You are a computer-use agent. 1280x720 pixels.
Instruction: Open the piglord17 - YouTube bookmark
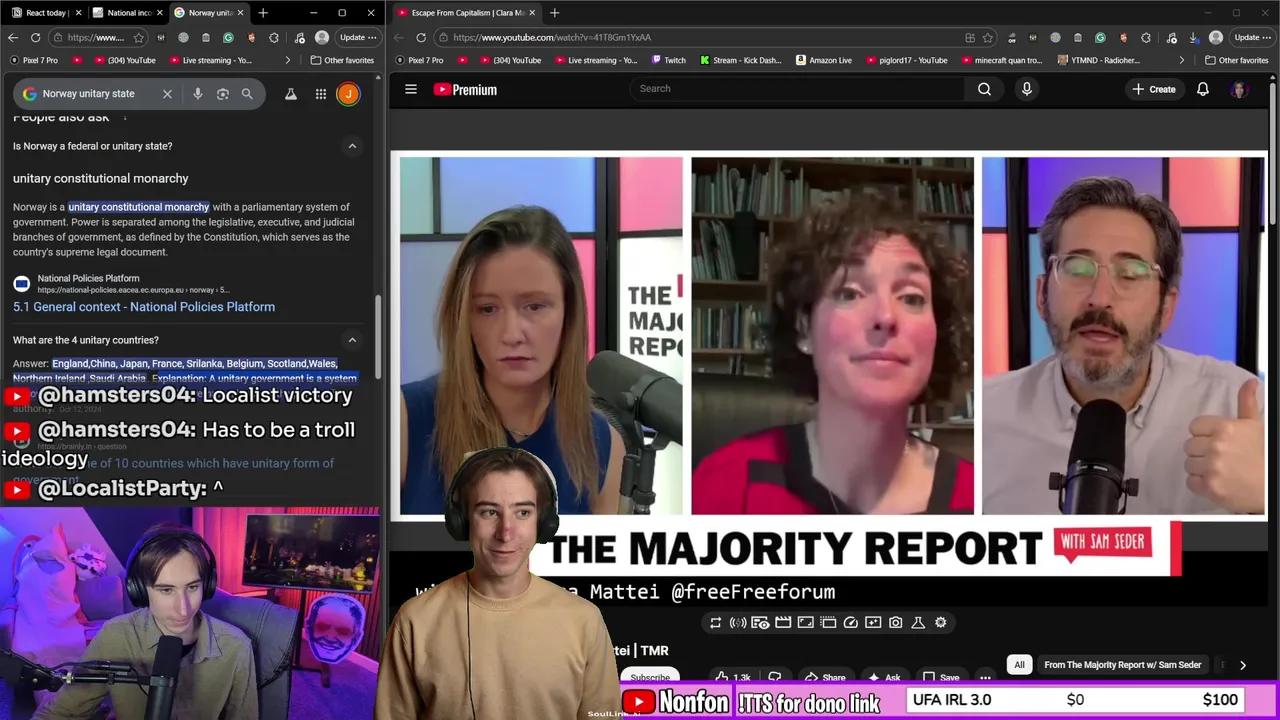906,60
